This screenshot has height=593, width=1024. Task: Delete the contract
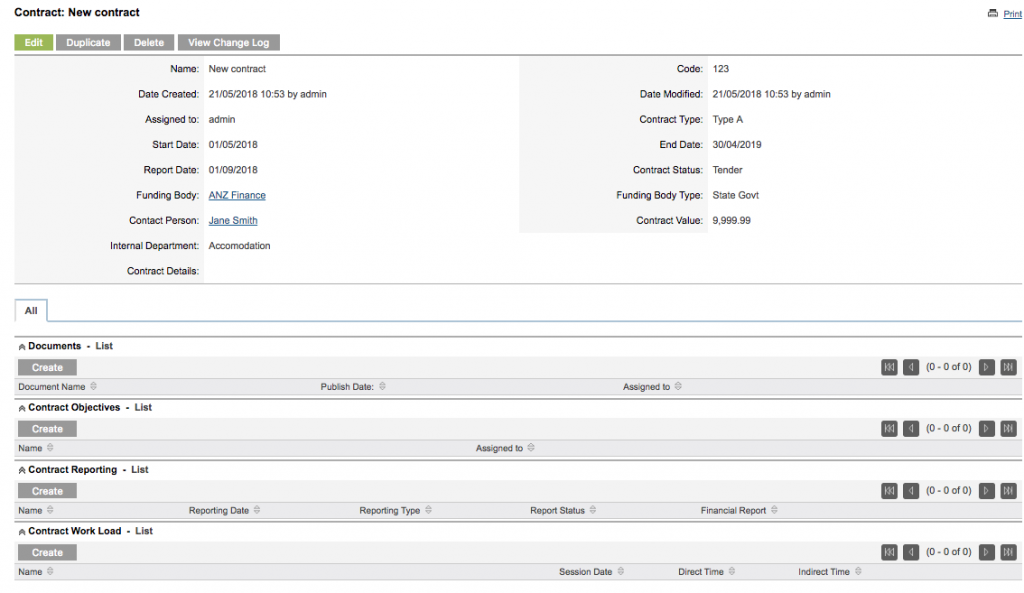(149, 42)
